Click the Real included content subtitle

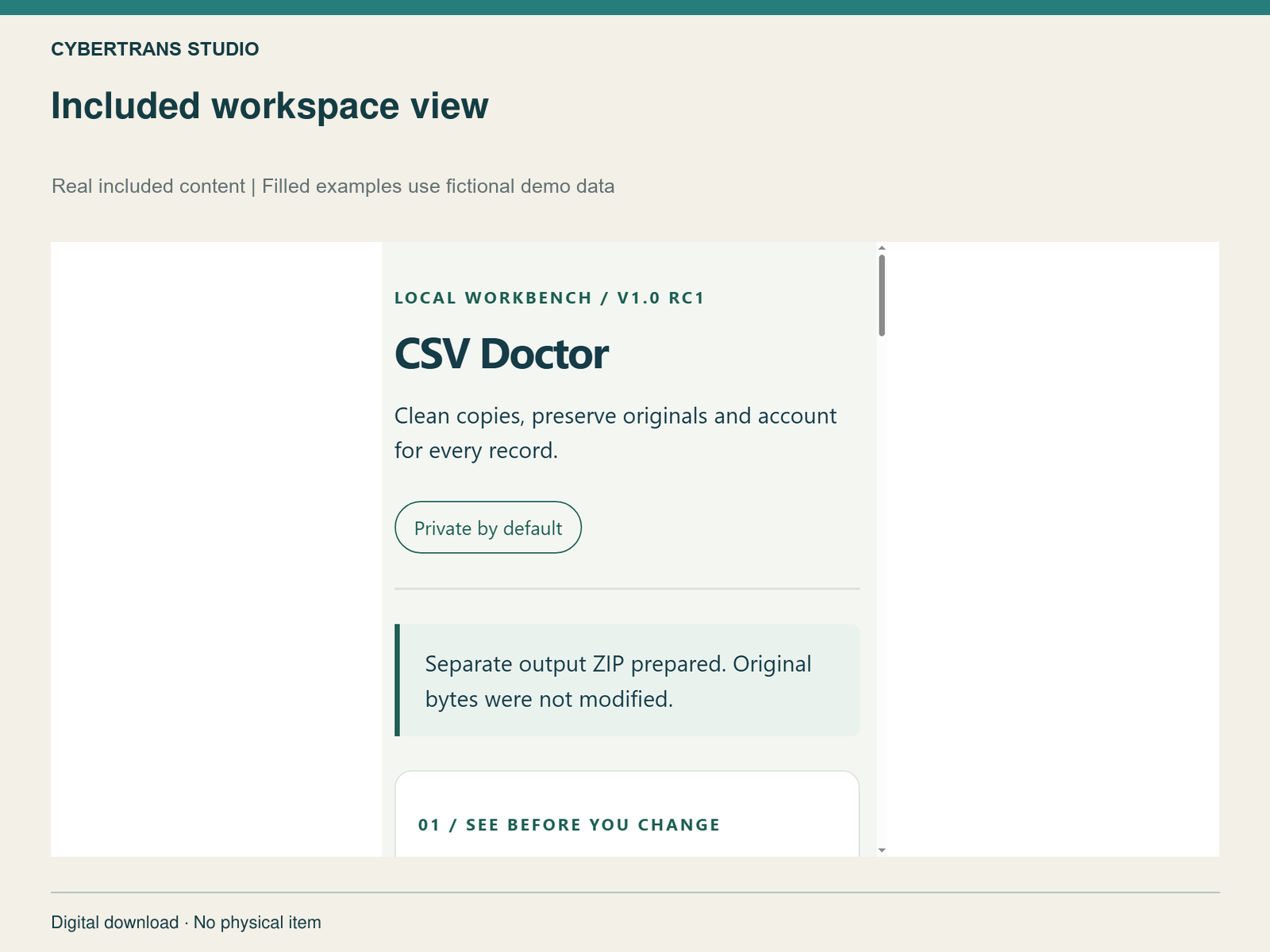tap(333, 186)
